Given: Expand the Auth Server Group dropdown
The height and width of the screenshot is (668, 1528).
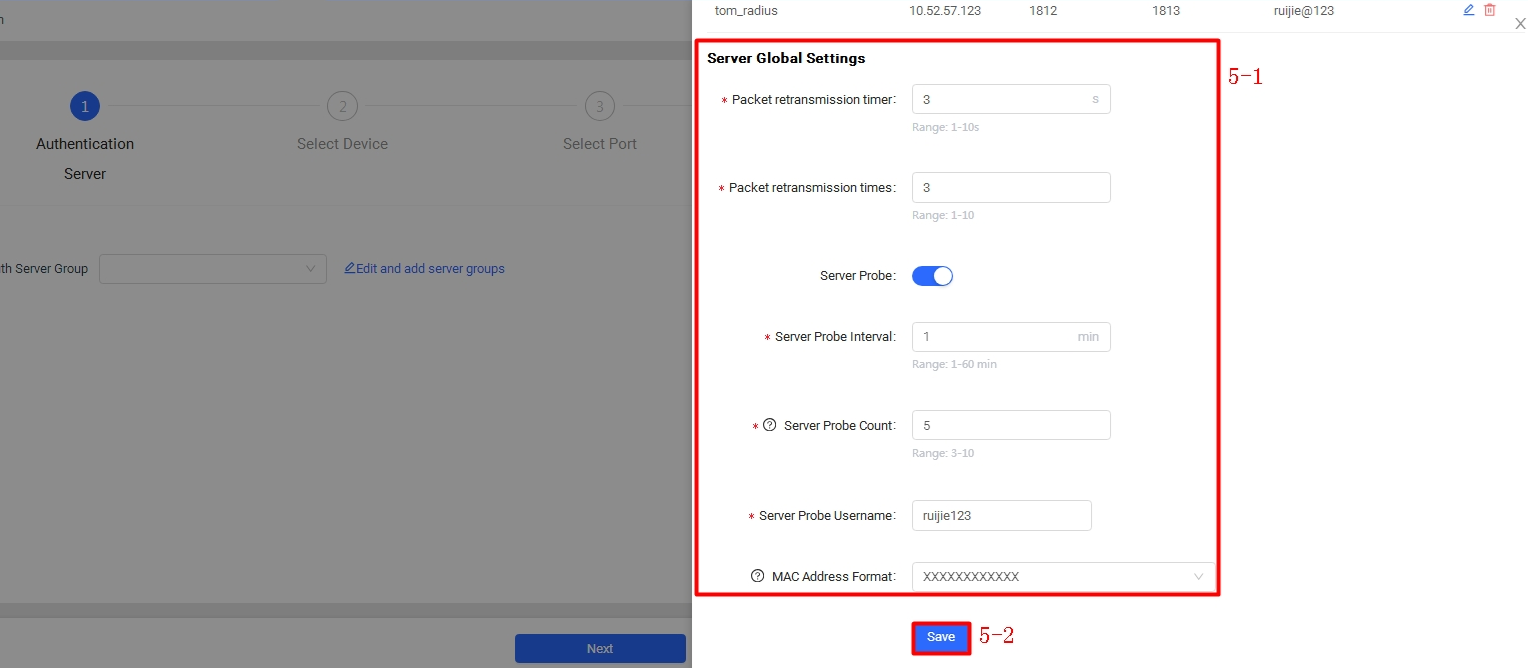Looking at the screenshot, I should [x=212, y=269].
